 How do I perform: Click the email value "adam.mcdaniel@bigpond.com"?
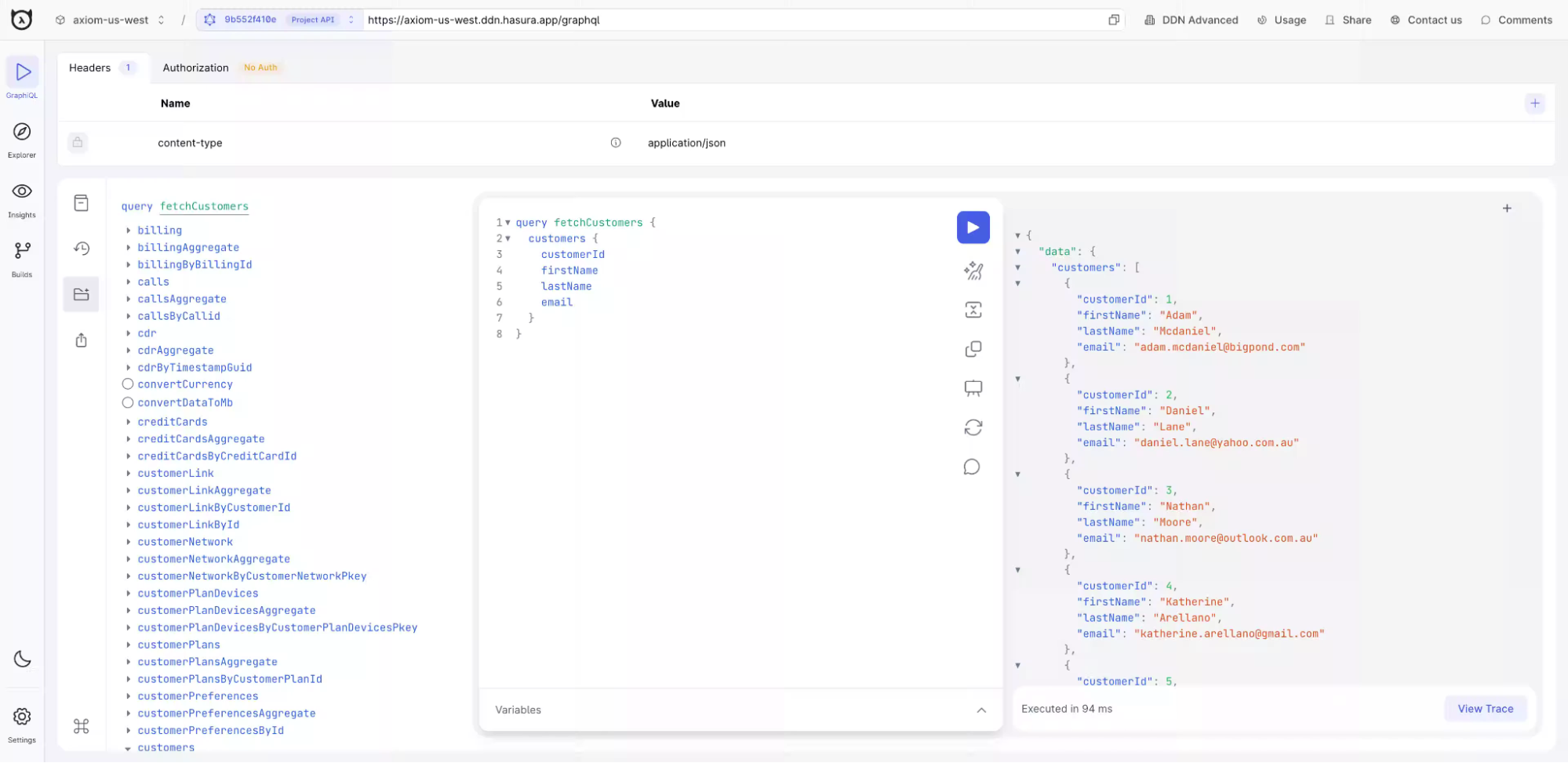[x=1220, y=347]
